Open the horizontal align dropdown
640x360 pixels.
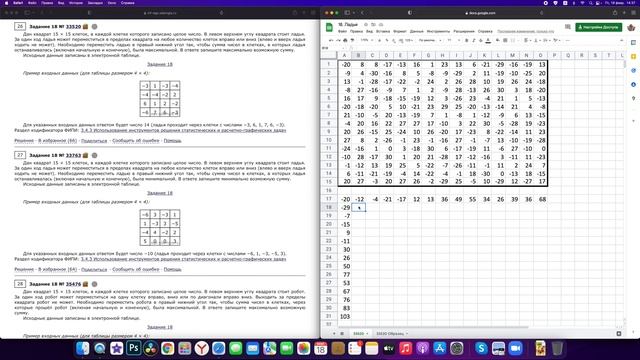pos(527,40)
